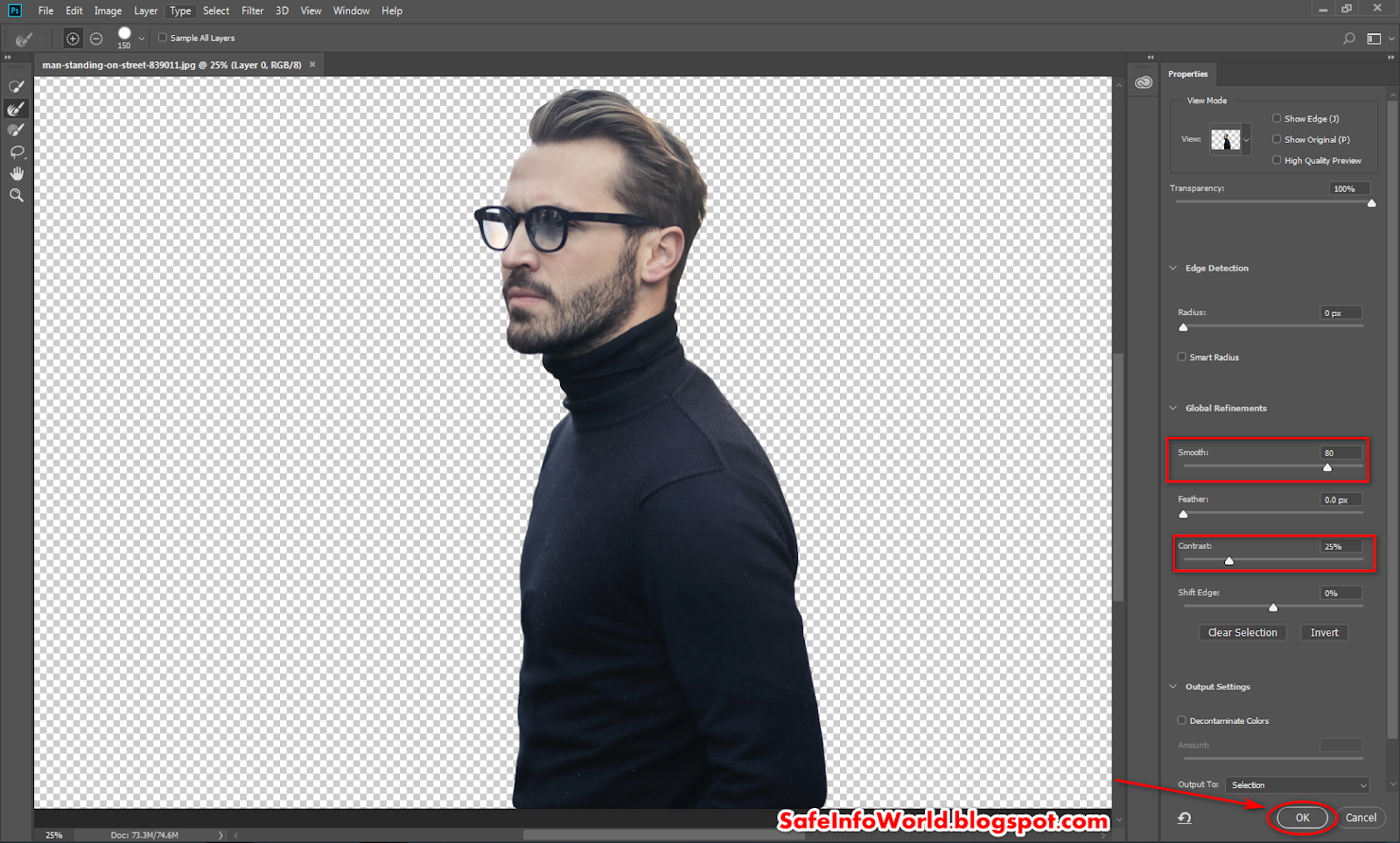Image resolution: width=1400 pixels, height=843 pixels.
Task: Open the Output To dropdown showing Selection
Action: click(1296, 784)
